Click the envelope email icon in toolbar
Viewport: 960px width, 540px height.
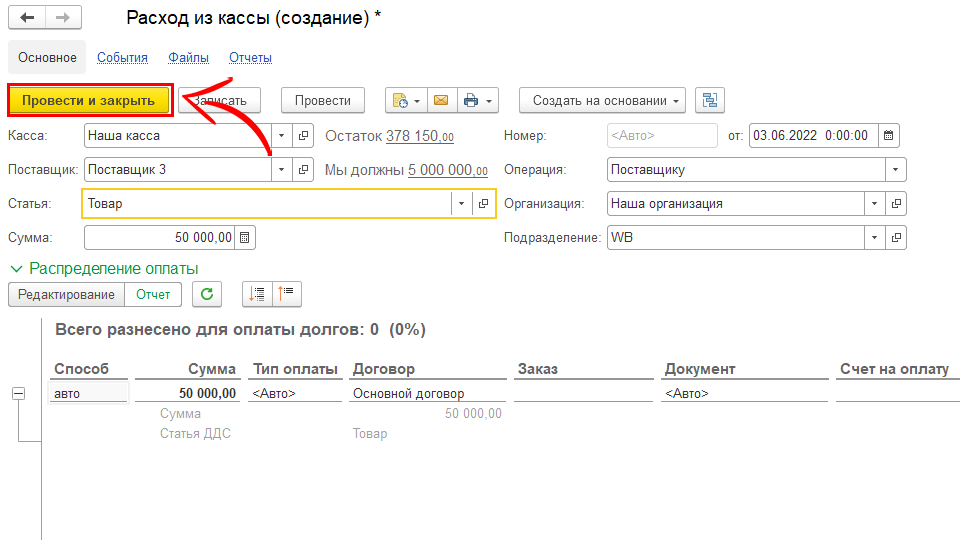click(x=441, y=100)
